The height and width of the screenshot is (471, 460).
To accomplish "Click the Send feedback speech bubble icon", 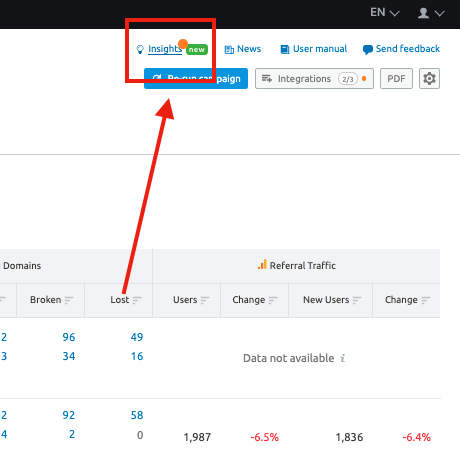I will click(x=368, y=50).
